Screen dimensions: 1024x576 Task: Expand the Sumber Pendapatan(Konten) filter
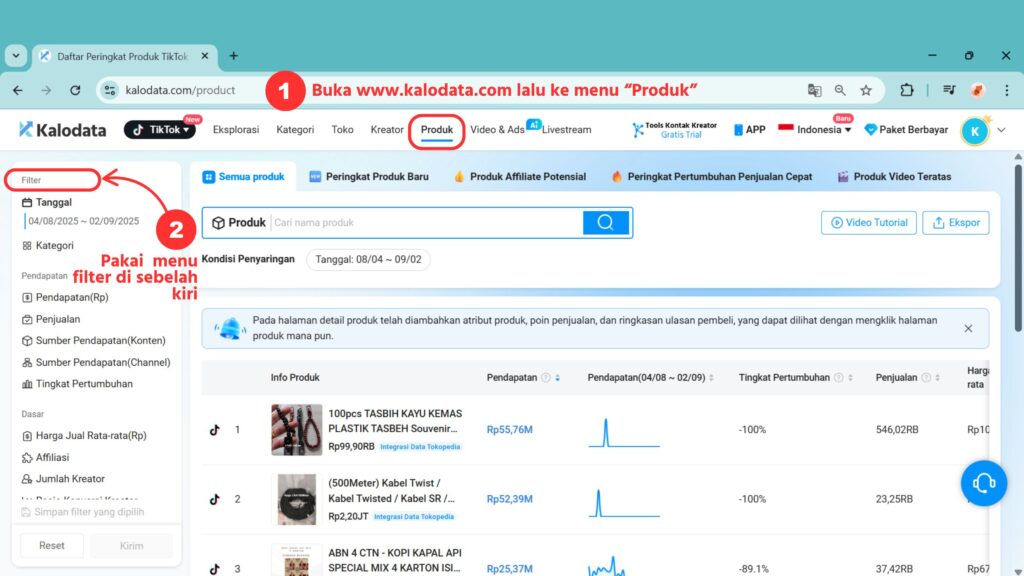94,341
